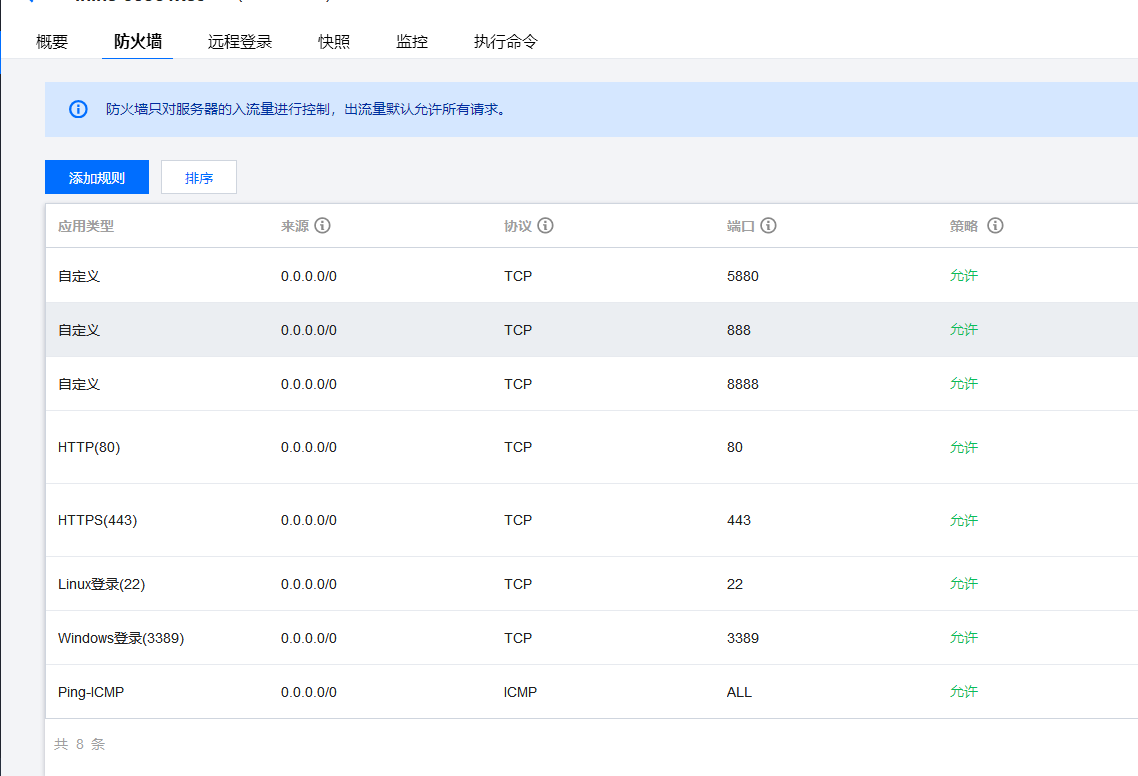Click port value ALL in Ping-ICMP row
This screenshot has width=1138, height=776.
click(x=739, y=693)
